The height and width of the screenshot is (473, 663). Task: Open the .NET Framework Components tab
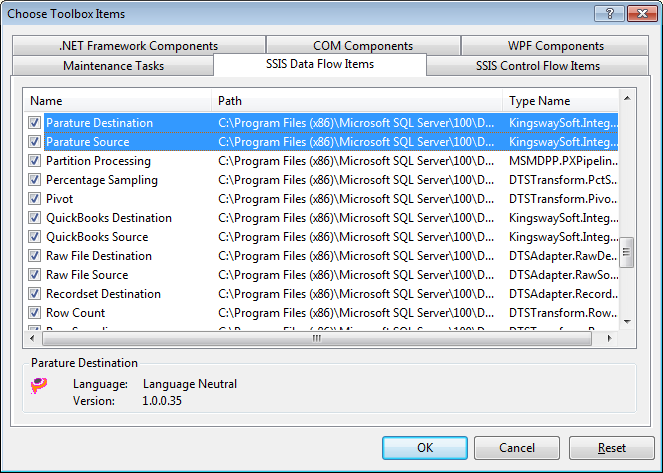(139, 46)
